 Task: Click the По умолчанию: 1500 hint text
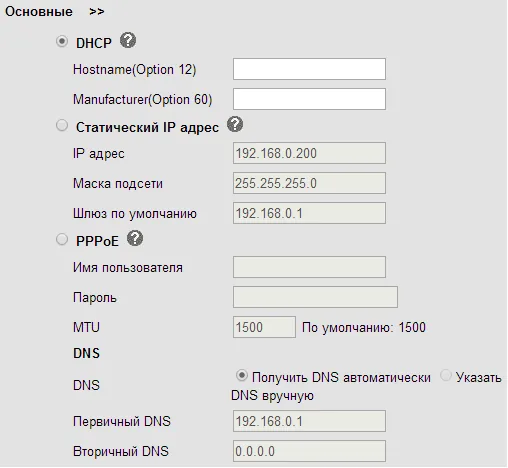[x=364, y=327]
